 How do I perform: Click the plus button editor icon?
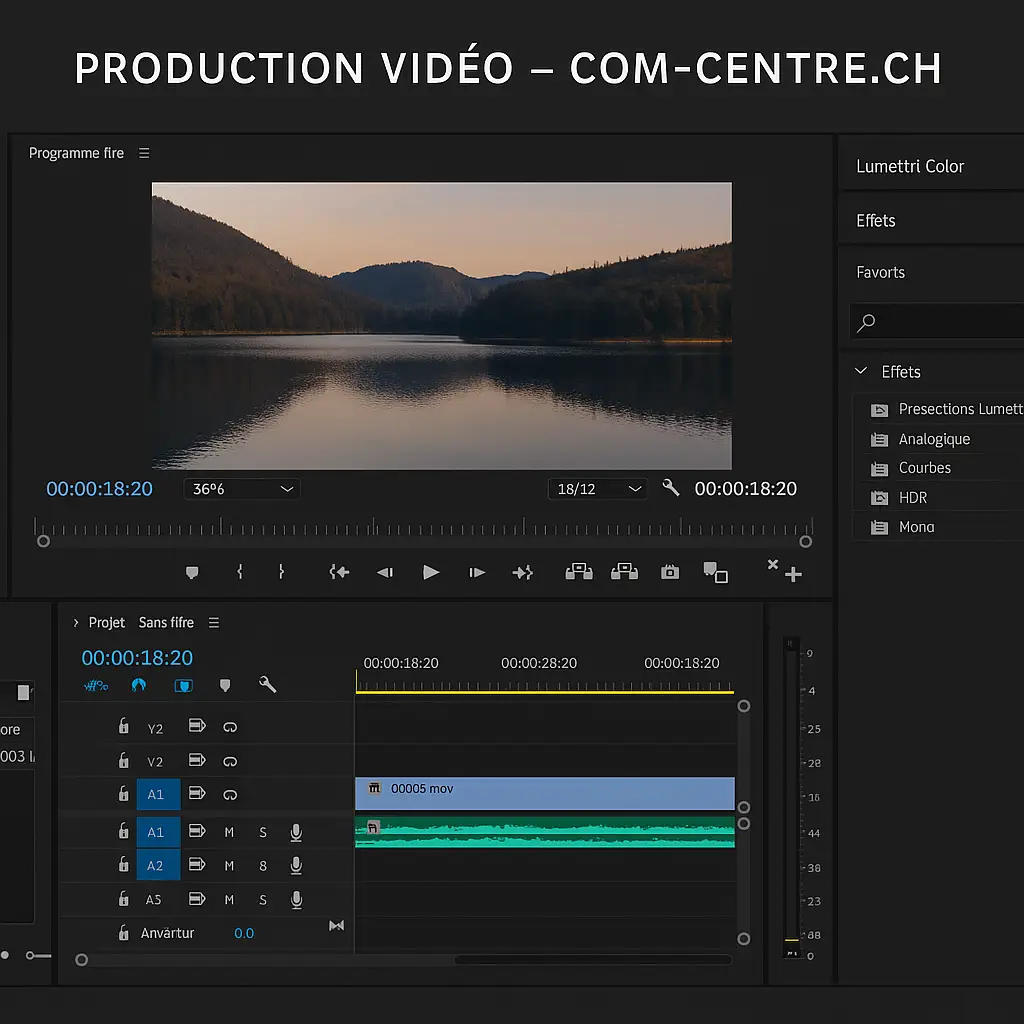pos(793,574)
